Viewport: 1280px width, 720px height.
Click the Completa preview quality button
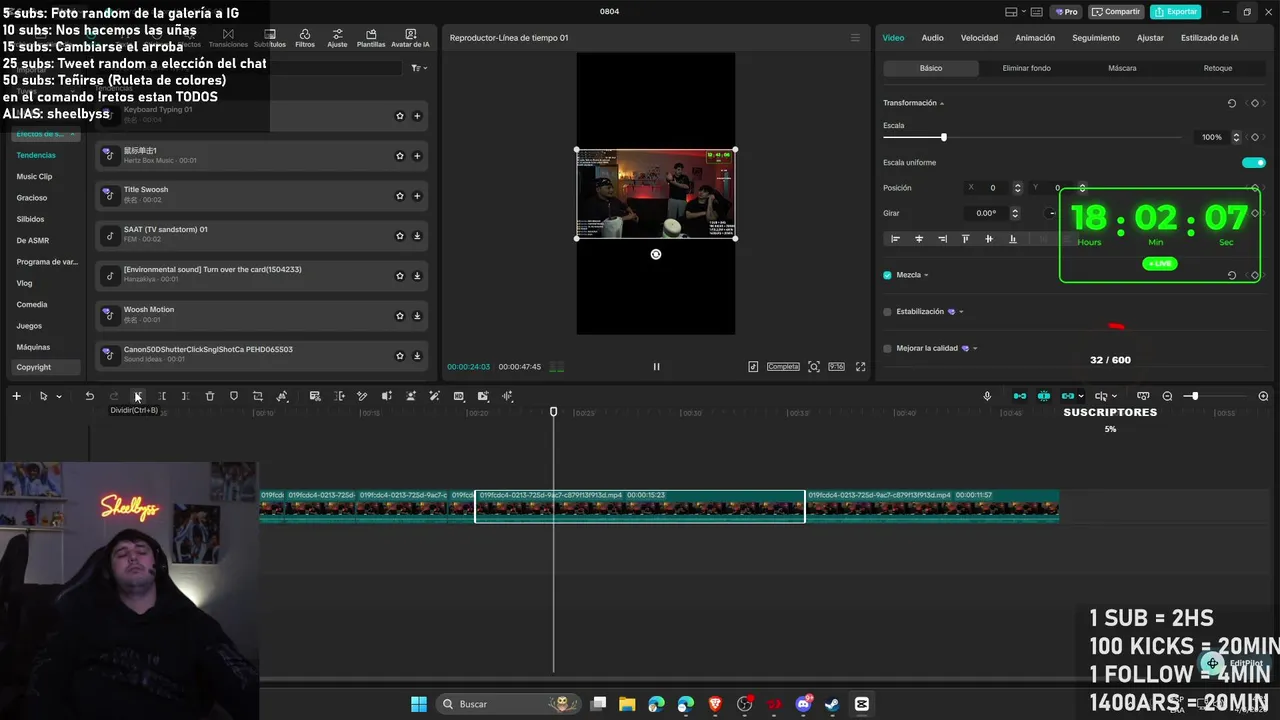783,367
